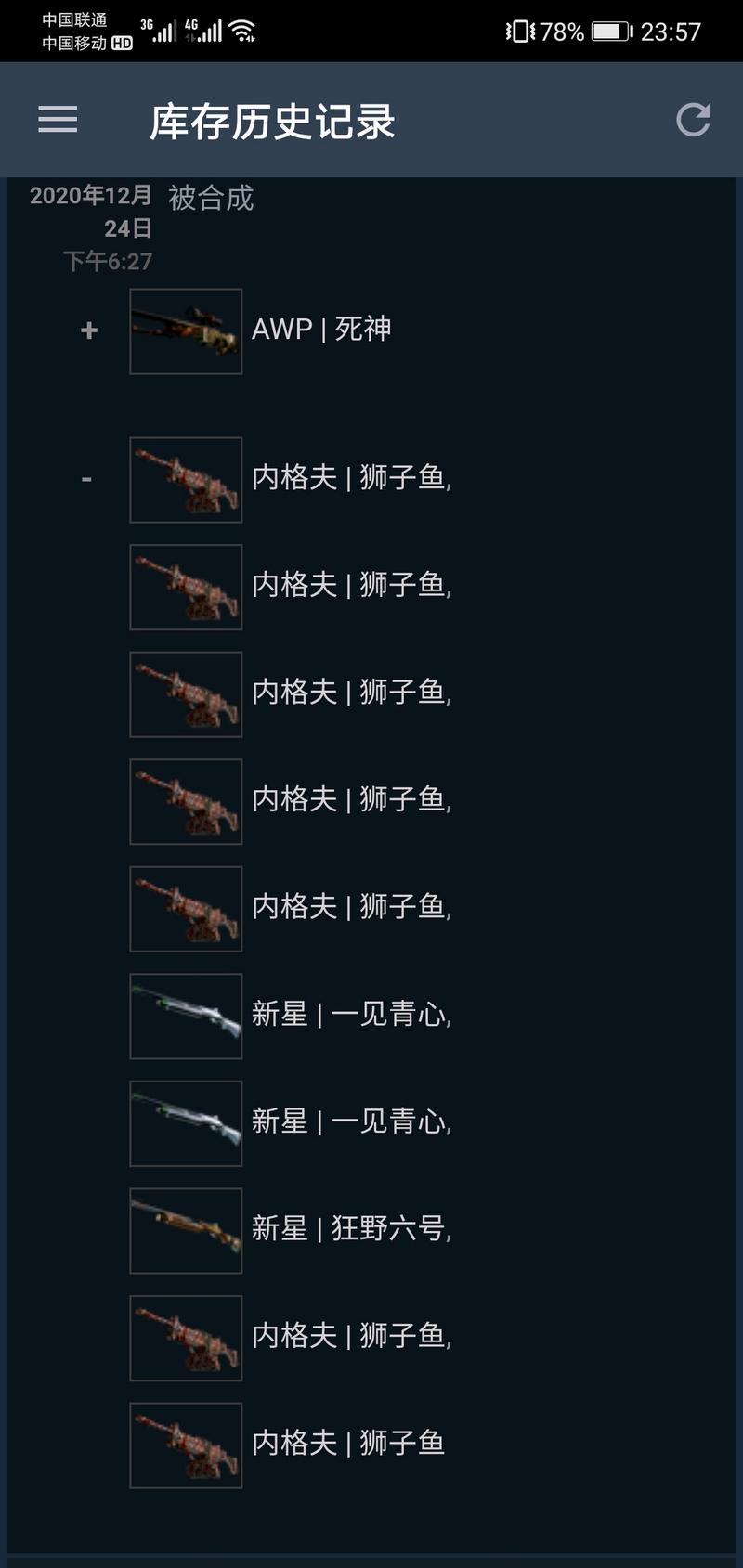Tap the 新星 | 狂野六号 item name

pyautogui.click(x=351, y=1228)
